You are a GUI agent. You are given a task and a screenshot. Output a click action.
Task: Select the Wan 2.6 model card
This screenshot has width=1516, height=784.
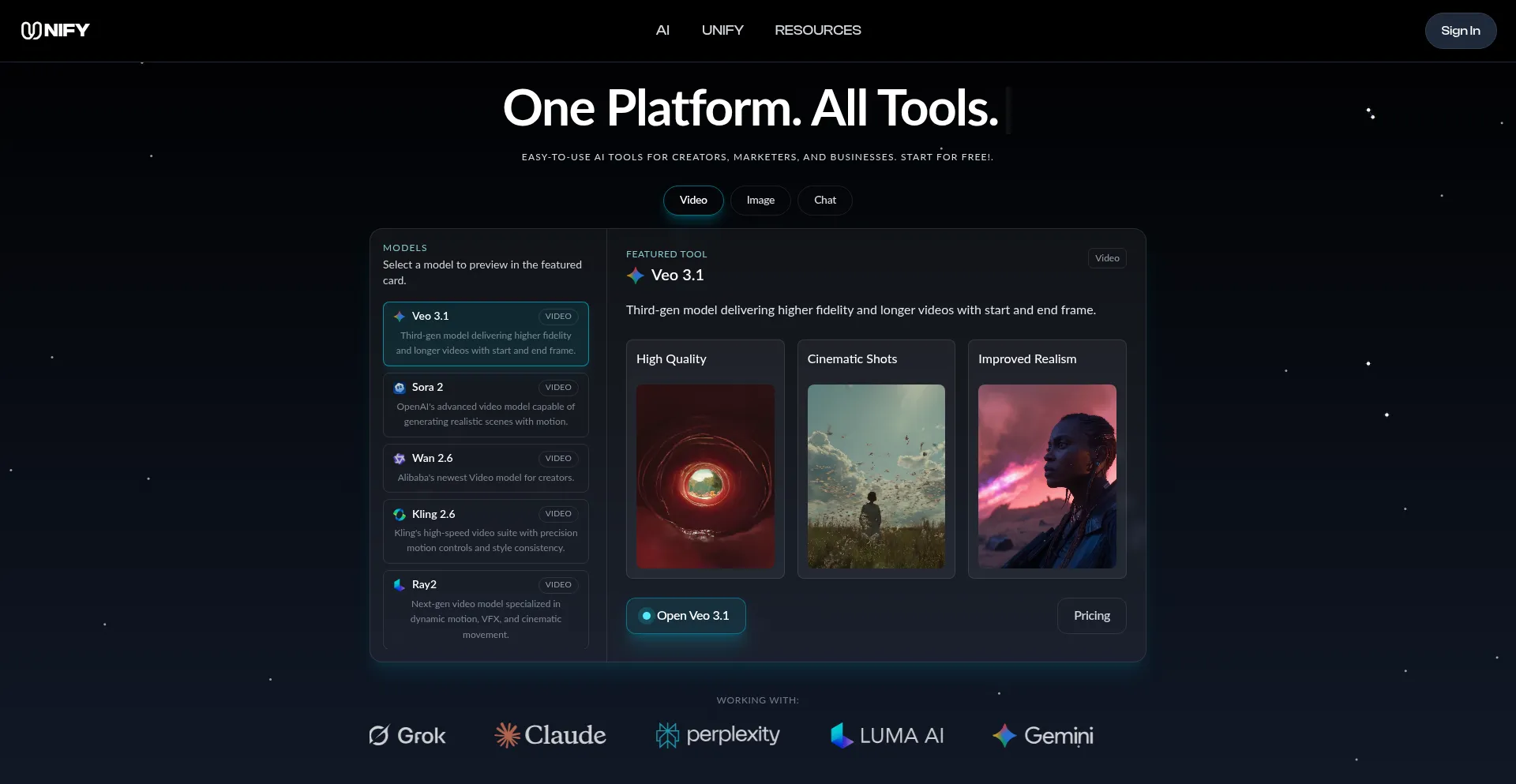point(486,467)
